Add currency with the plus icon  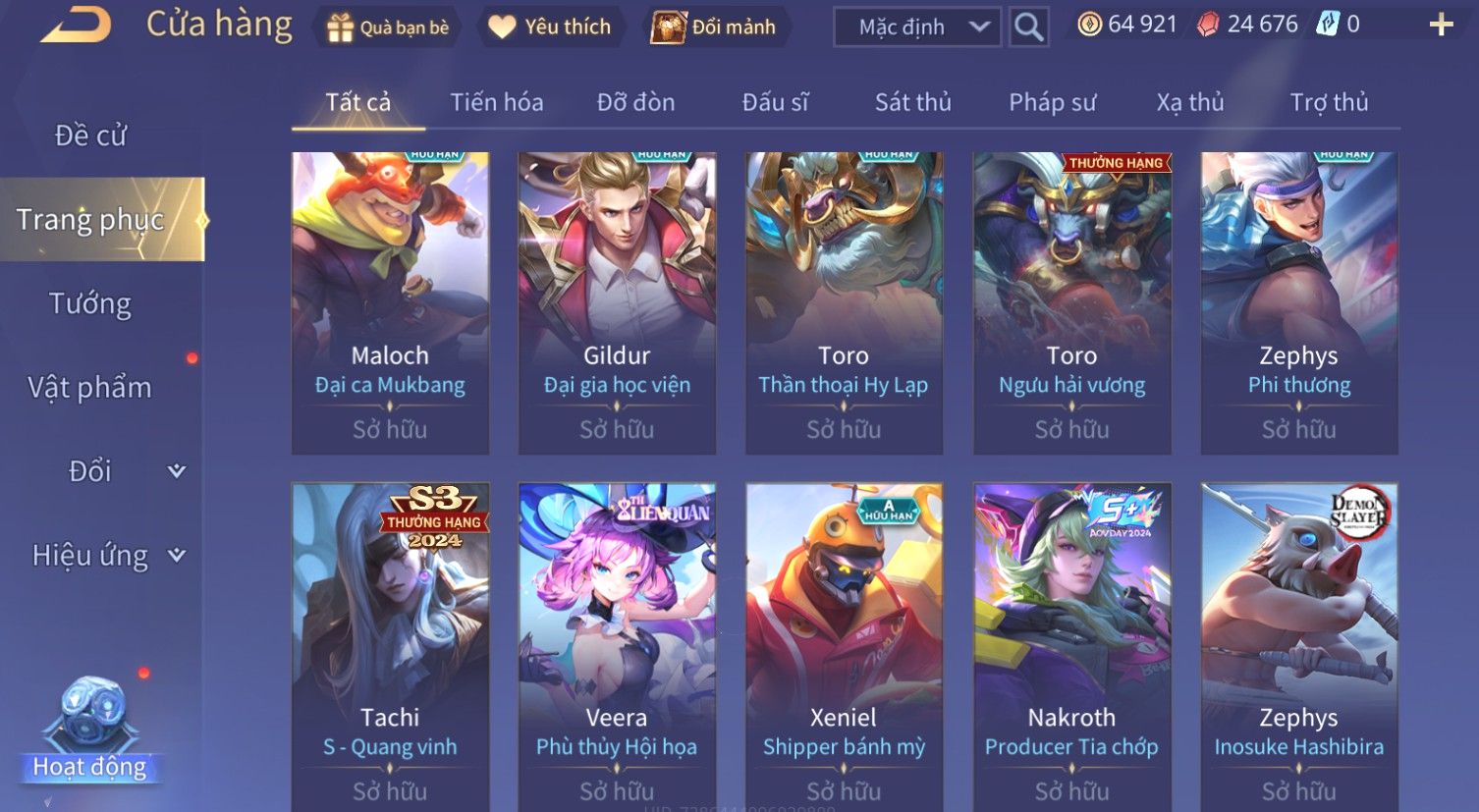coord(1441,25)
